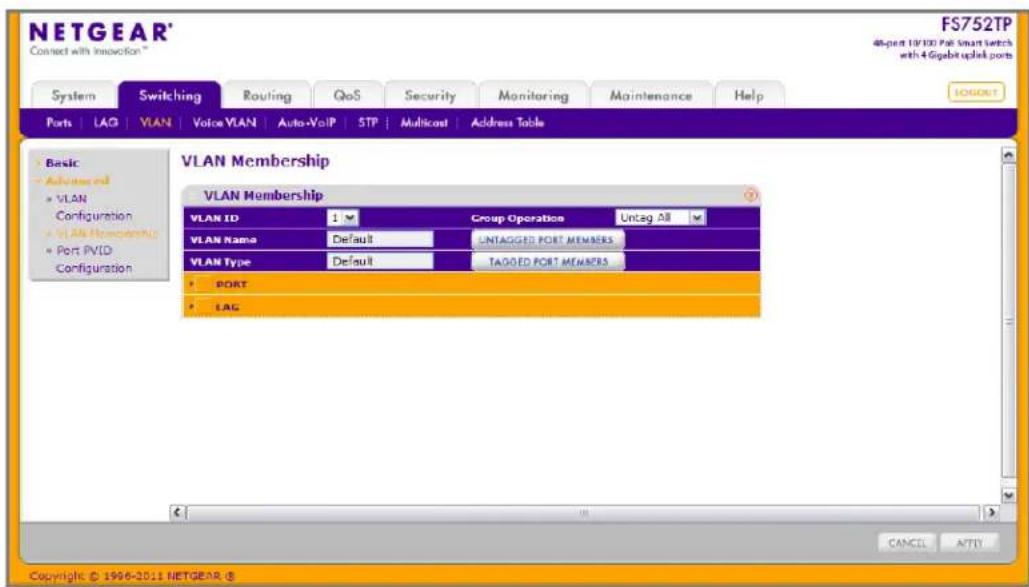Open the System tab

(74, 96)
